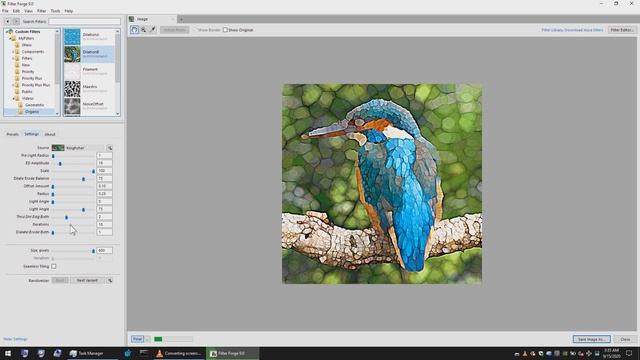Open Filter Library download more filters link
This screenshot has width=640, height=360.
tap(572, 30)
